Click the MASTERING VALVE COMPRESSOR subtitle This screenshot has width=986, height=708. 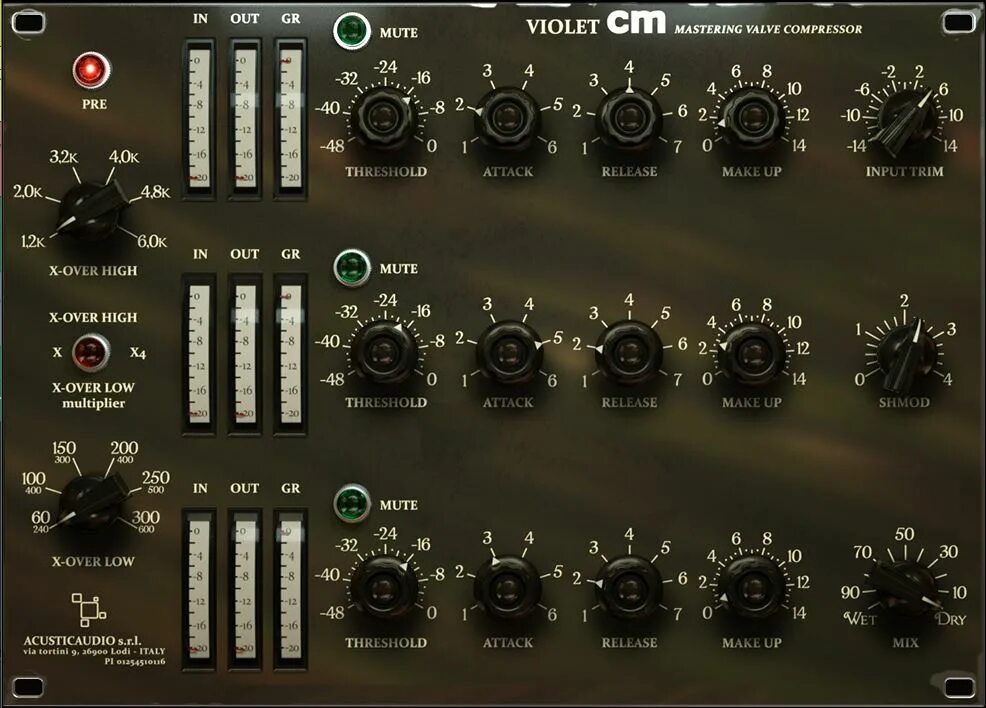click(768, 29)
